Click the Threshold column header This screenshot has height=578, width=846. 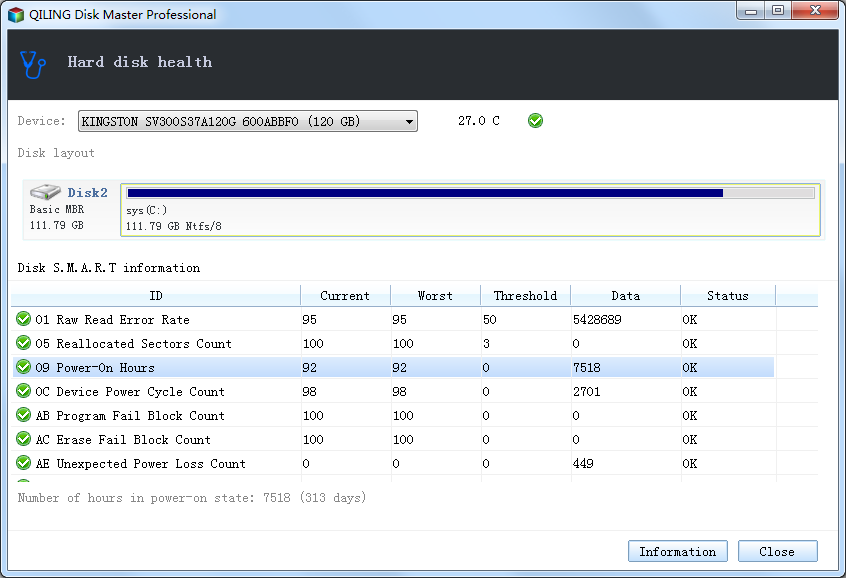(x=526, y=296)
